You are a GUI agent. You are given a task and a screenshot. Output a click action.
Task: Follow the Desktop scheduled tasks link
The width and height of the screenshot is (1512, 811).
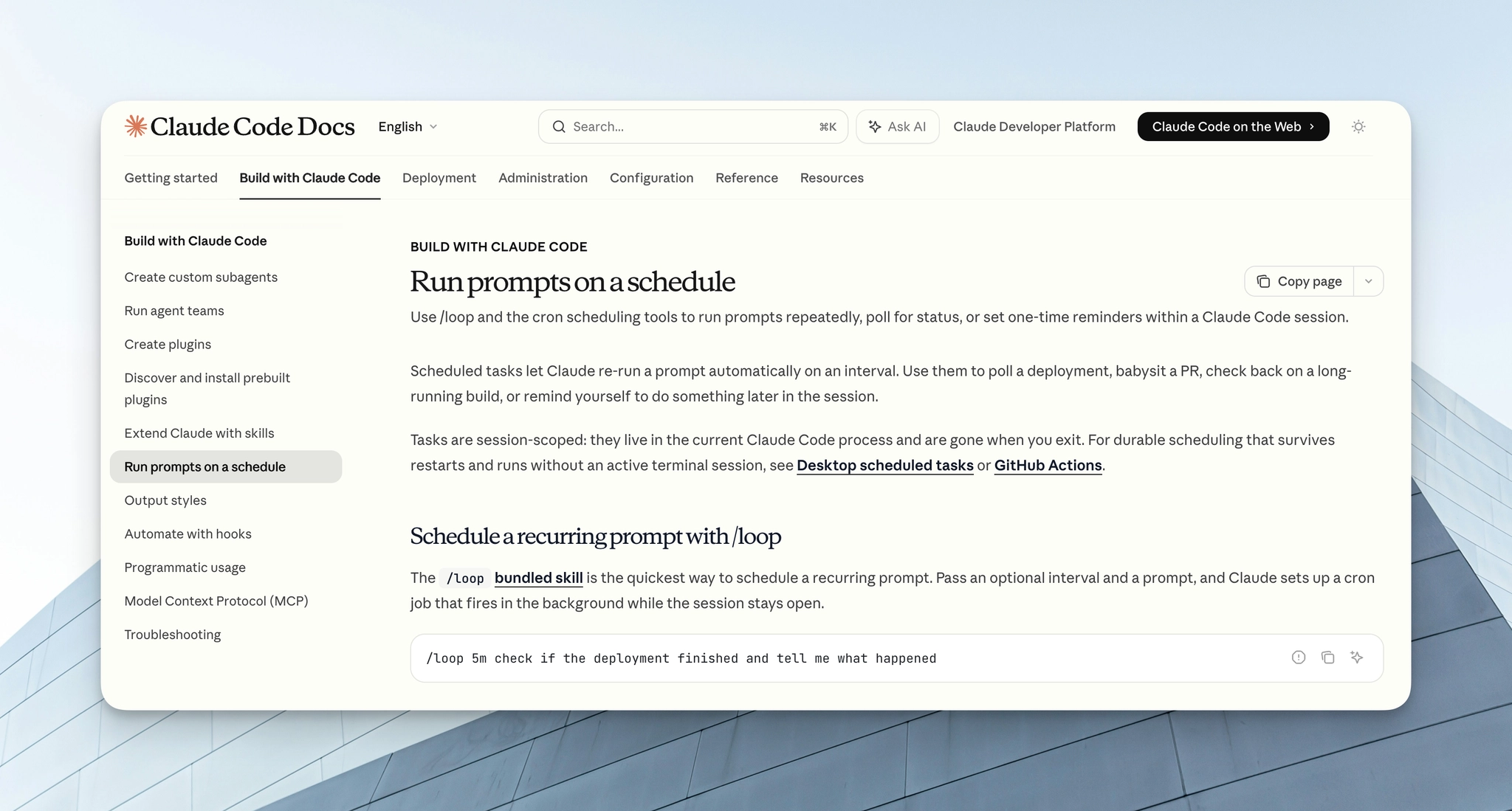click(x=884, y=466)
